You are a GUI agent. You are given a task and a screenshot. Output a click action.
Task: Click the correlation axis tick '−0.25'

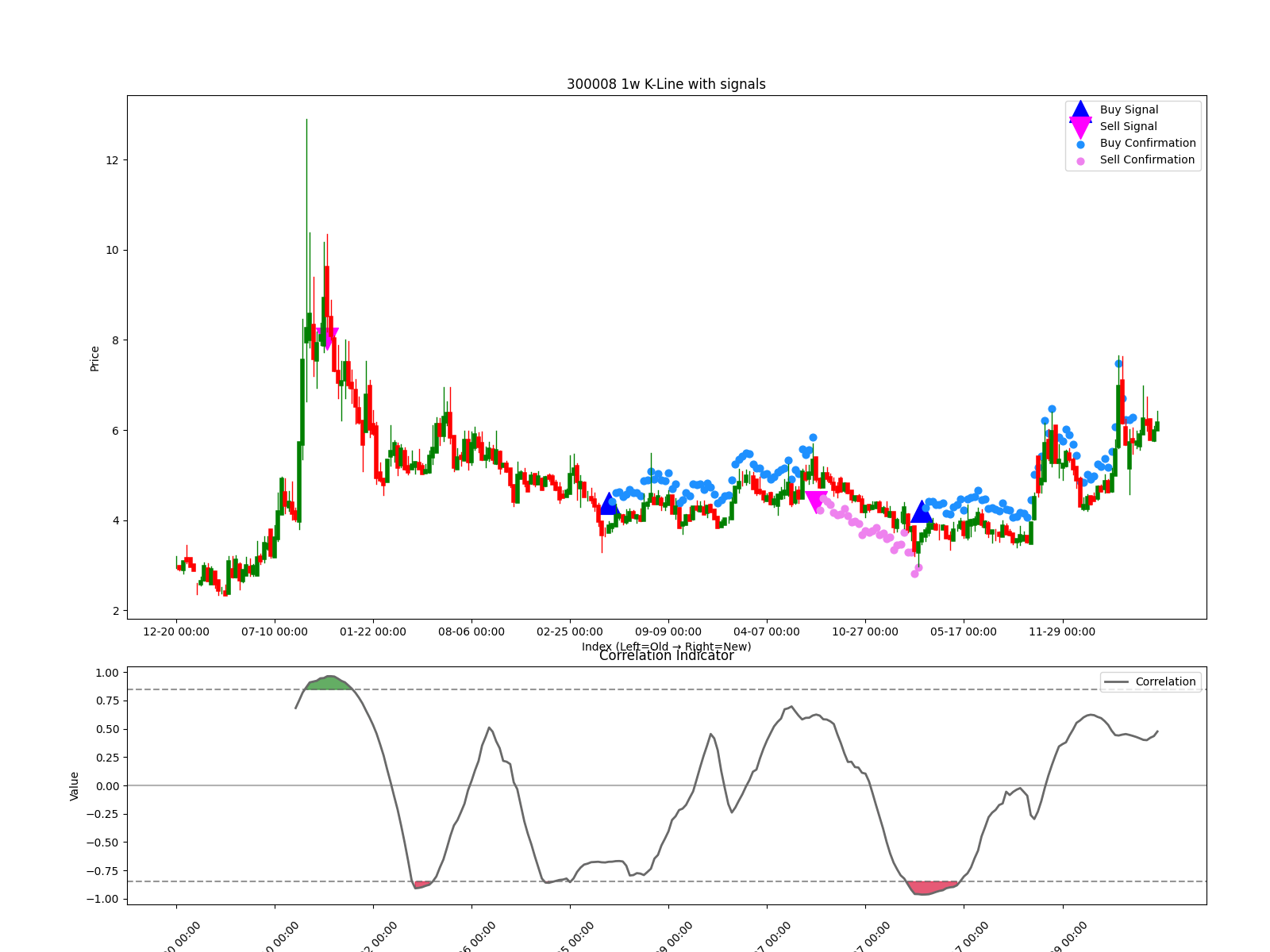(103, 815)
